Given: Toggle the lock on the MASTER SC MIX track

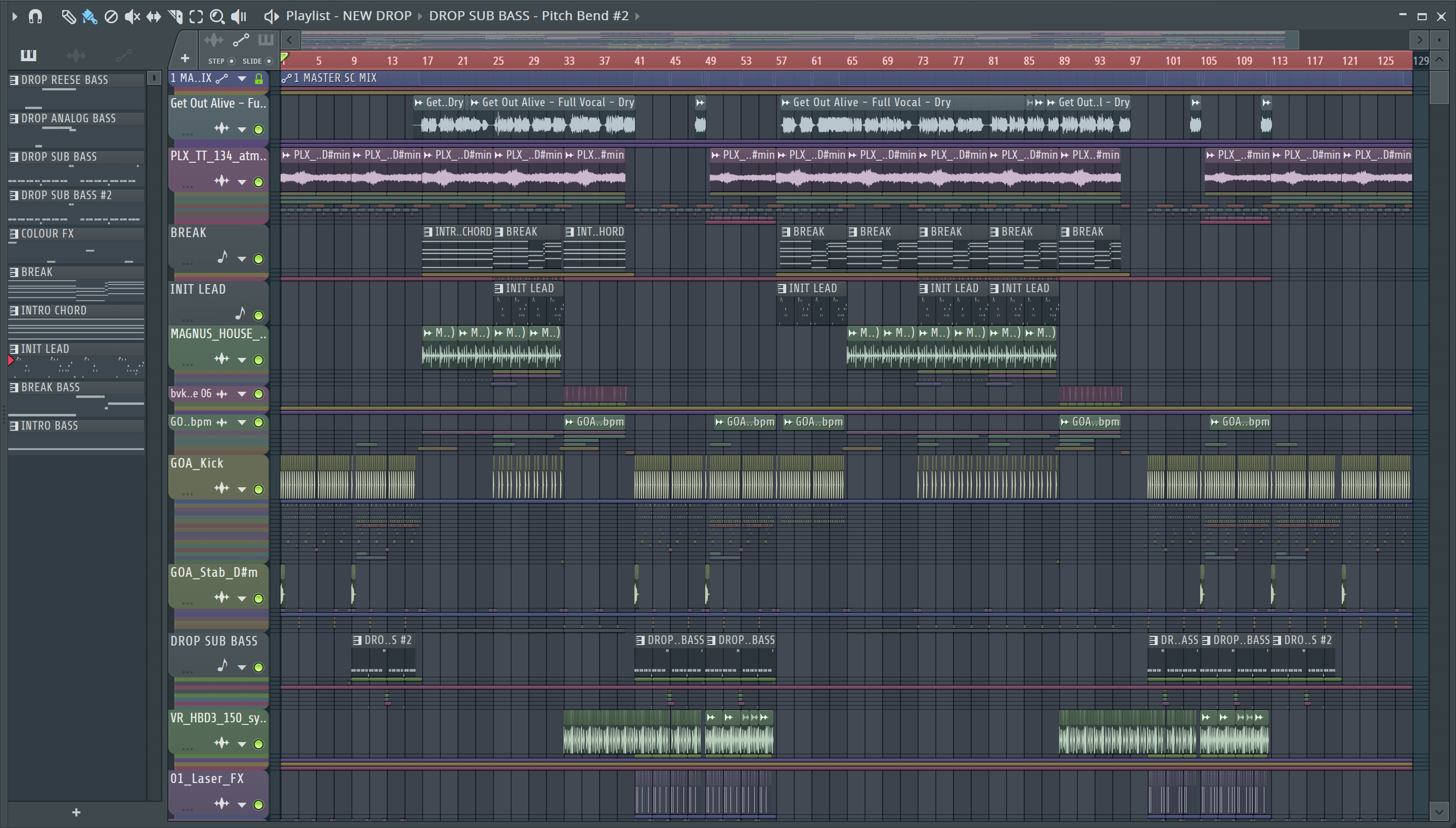Looking at the screenshot, I should pyautogui.click(x=259, y=78).
